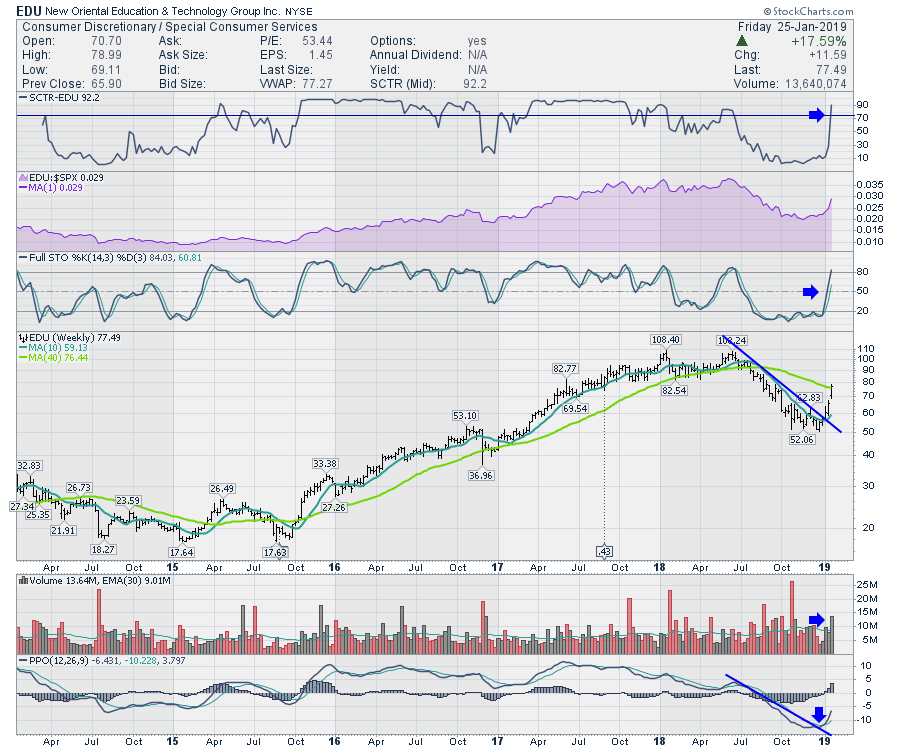Image resolution: width=900 pixels, height=750 pixels.
Task: Click the 26.73 price label
Action: [x=79, y=488]
